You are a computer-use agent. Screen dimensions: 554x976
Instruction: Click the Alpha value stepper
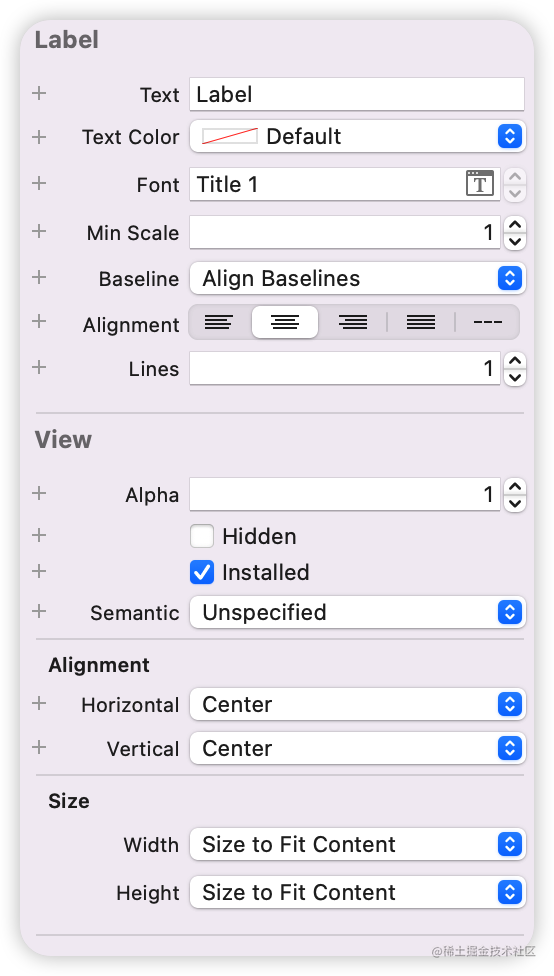(515, 495)
